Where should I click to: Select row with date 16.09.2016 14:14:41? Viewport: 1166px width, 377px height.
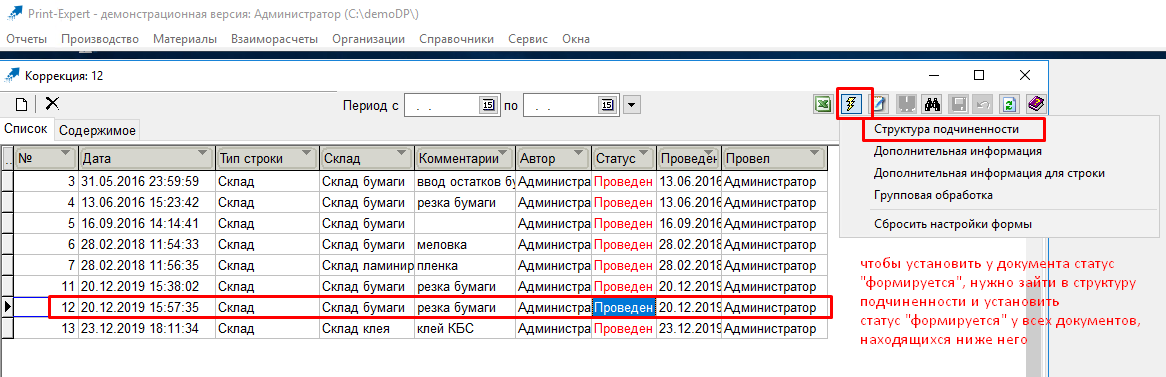coord(415,223)
